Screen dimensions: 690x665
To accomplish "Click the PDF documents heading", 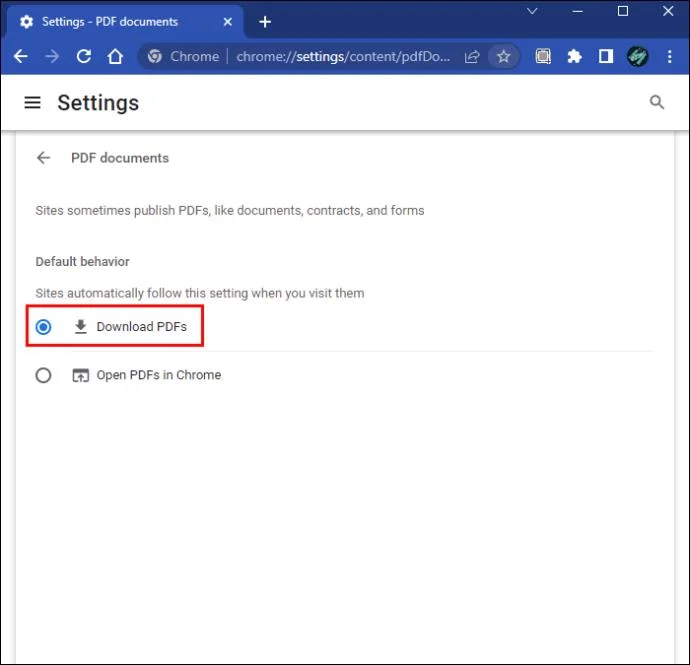I will pos(120,158).
